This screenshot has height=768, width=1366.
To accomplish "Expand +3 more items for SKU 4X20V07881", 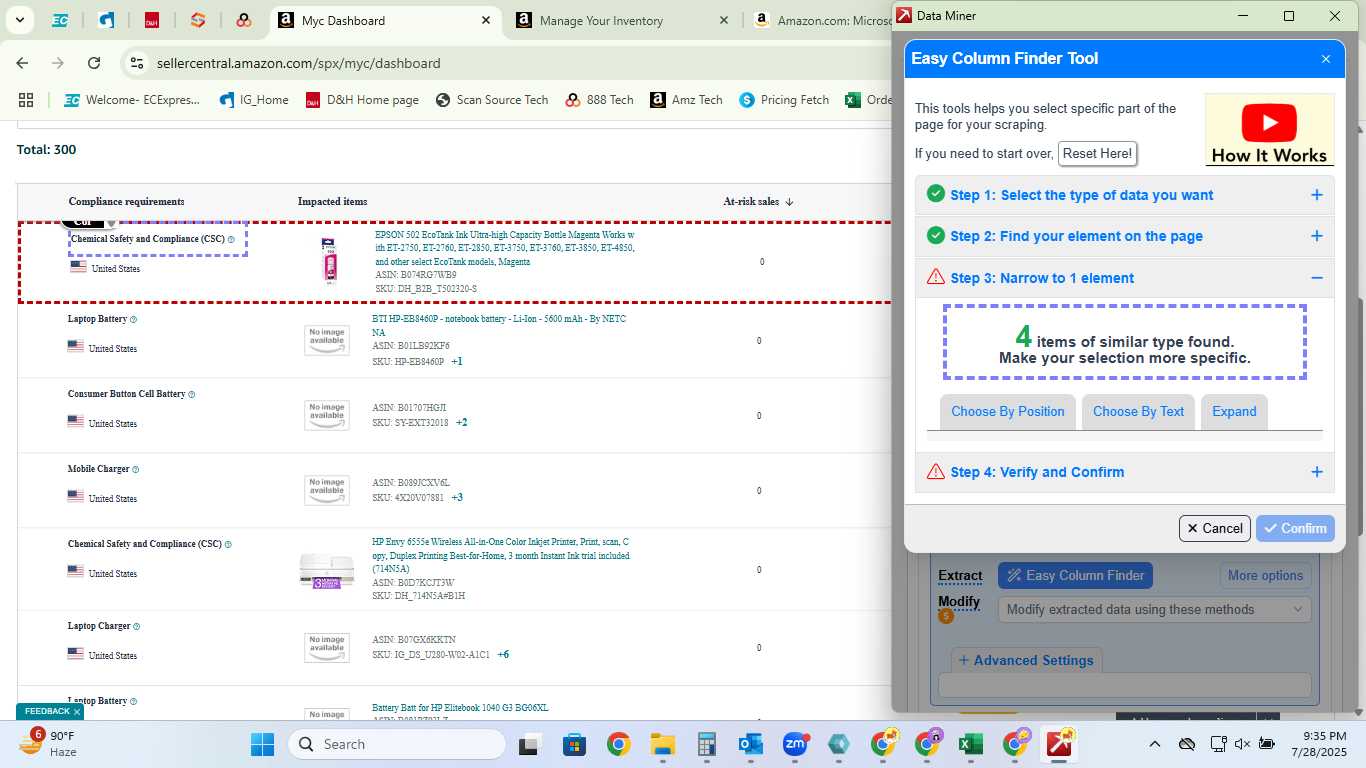I will coord(457,497).
